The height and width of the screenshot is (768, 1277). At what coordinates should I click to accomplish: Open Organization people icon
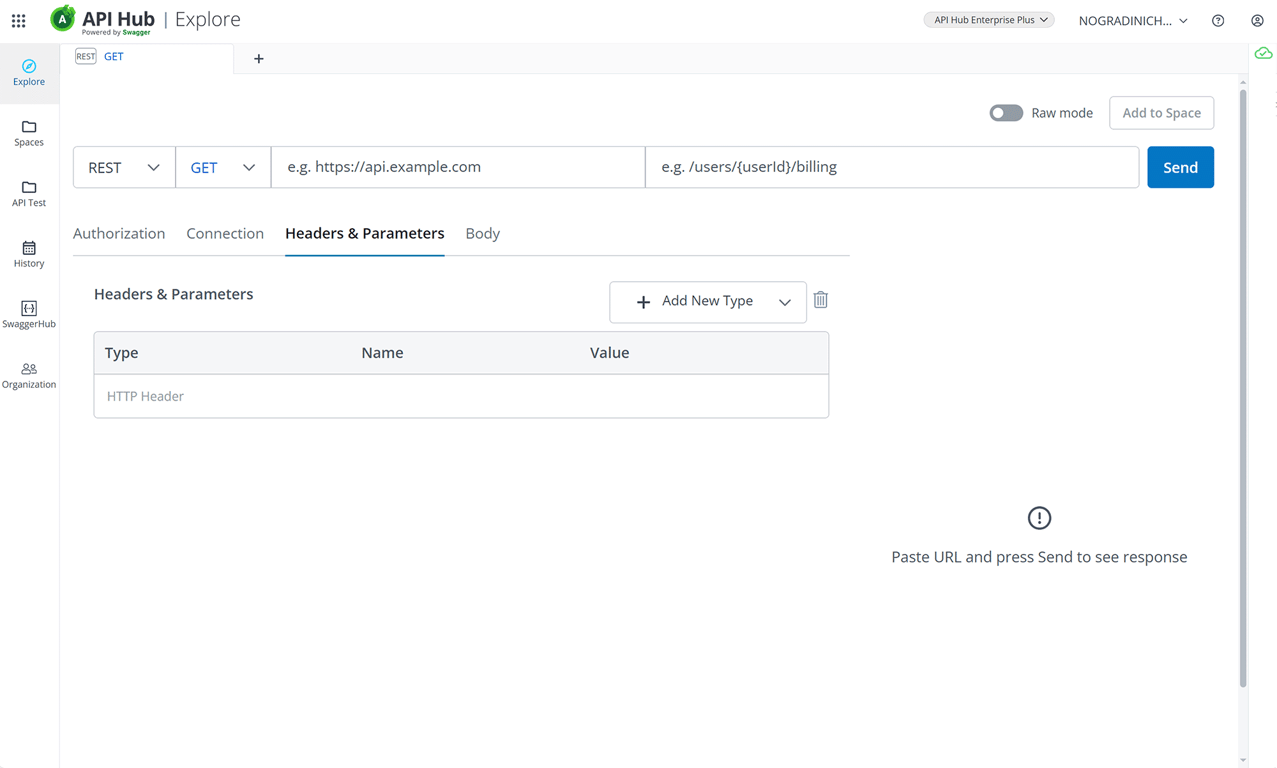[x=29, y=369]
